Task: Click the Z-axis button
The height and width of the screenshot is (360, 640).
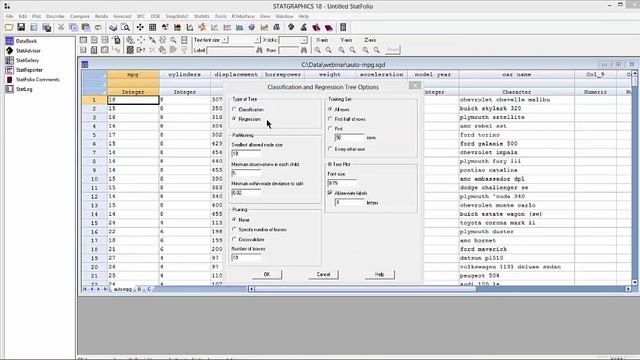Action: (x=370, y=40)
